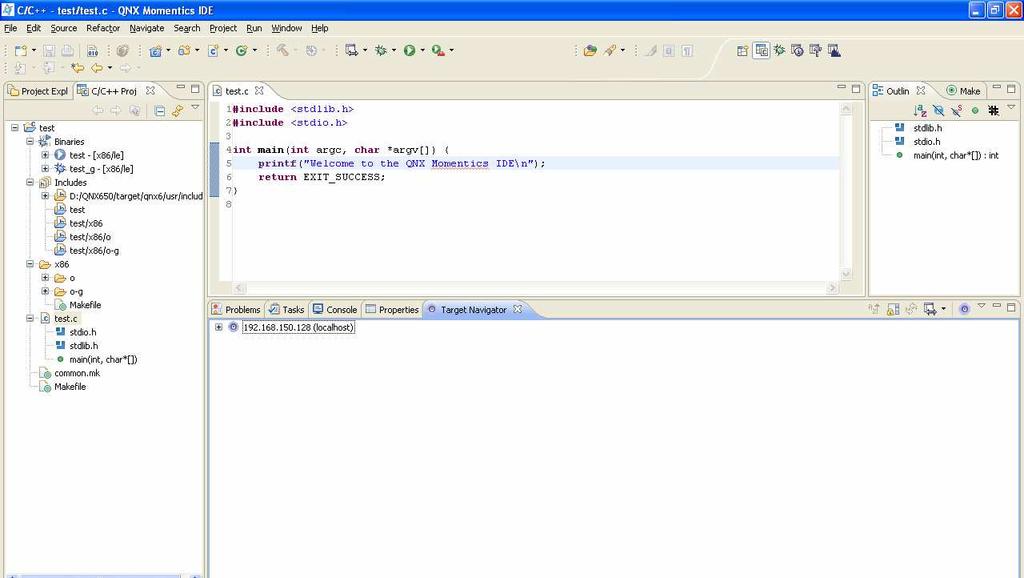This screenshot has width=1024, height=578.
Task: Switch to the C/C++ perspective icon
Action: click(x=761, y=50)
